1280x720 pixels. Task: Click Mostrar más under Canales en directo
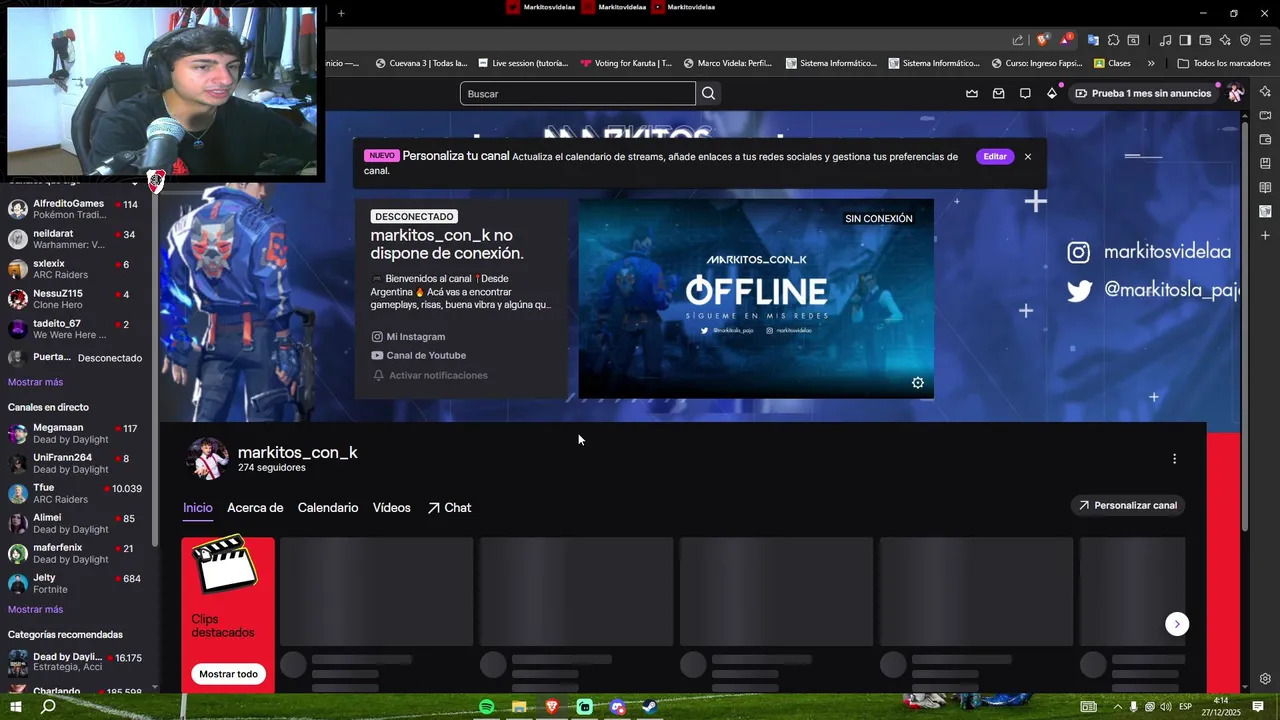pos(35,609)
